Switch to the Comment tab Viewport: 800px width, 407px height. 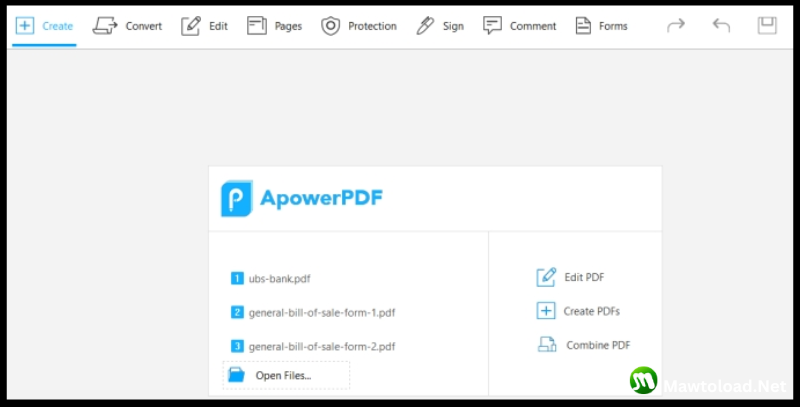519,26
